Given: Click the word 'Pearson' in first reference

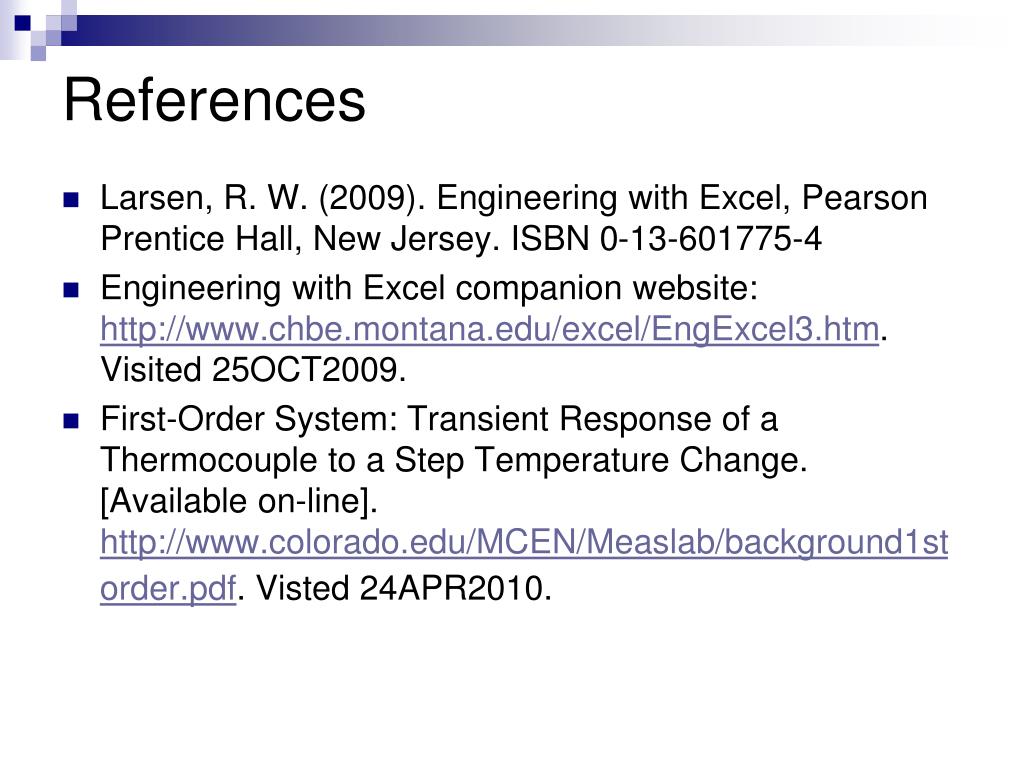Looking at the screenshot, I should 865,198.
